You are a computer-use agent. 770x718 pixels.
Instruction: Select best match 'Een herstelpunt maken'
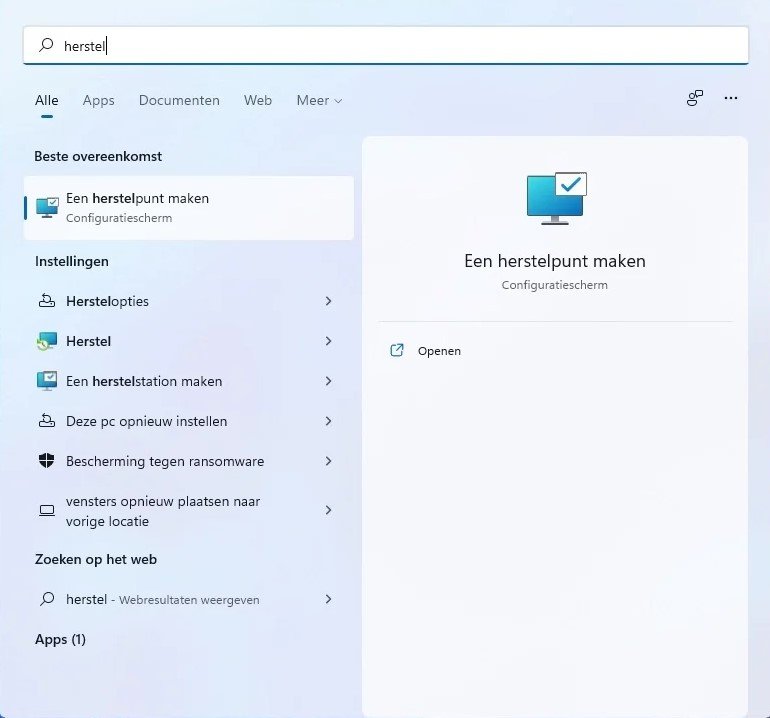coord(189,208)
